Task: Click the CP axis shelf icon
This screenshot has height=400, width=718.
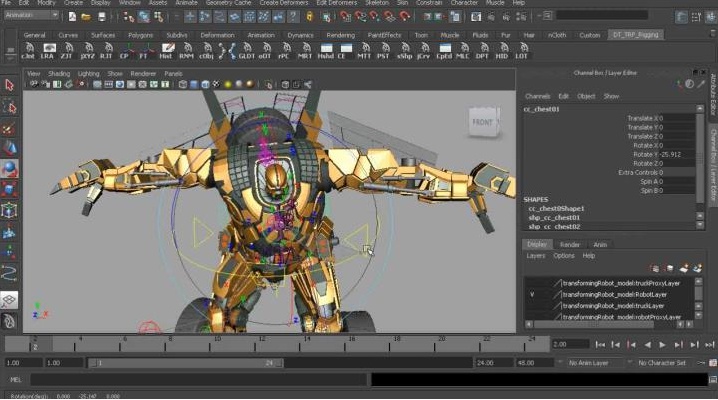Action: click(x=126, y=51)
